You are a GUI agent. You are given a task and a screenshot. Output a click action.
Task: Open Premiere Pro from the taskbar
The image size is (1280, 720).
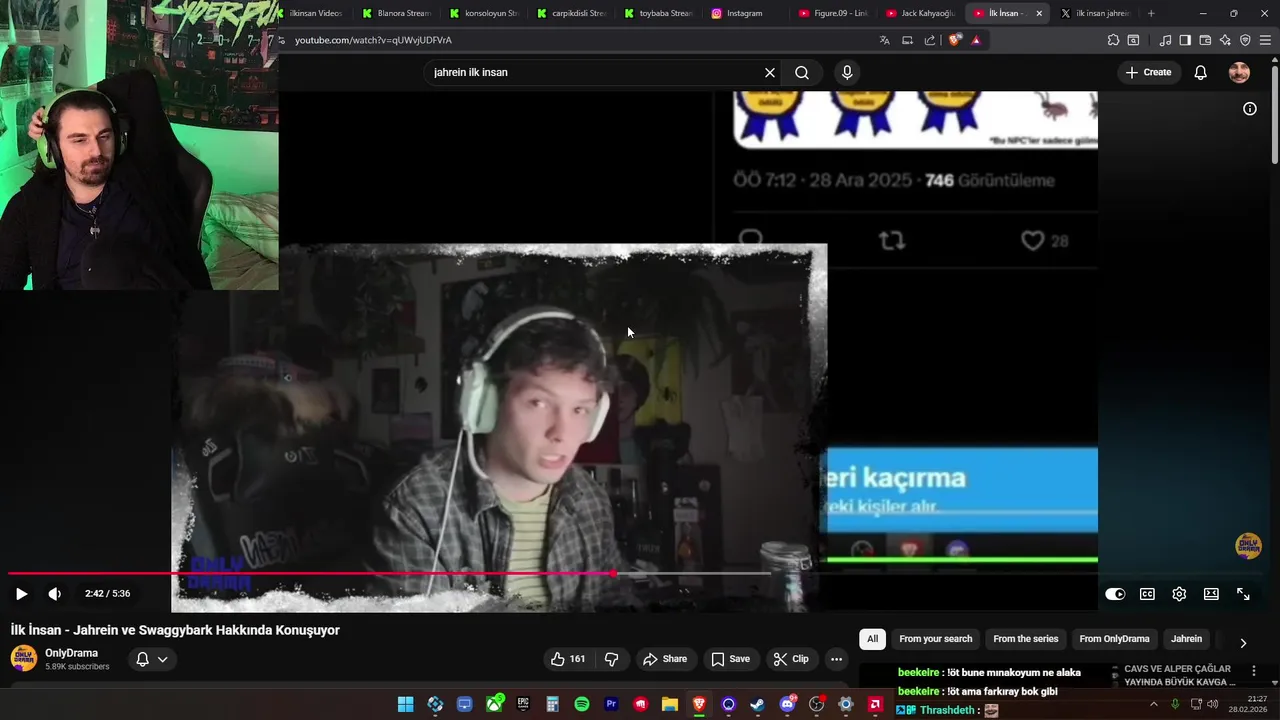coord(611,704)
